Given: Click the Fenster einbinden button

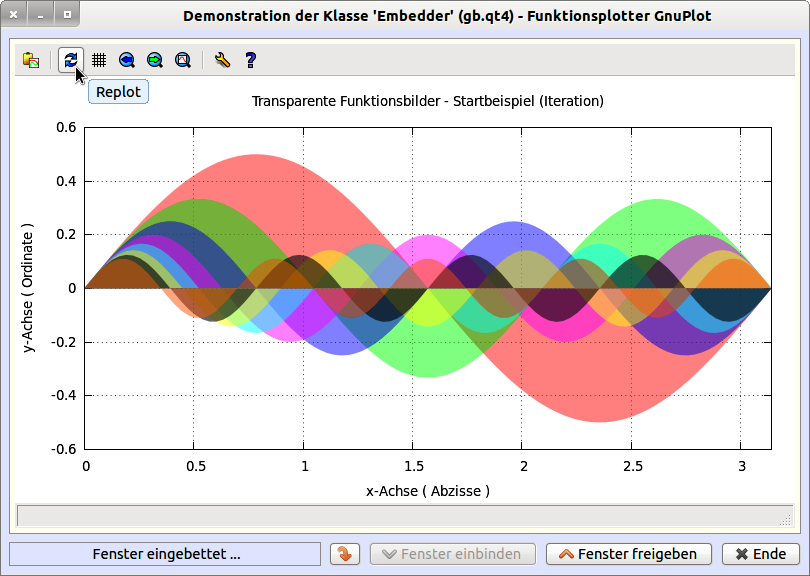Looking at the screenshot, I should point(452,554).
